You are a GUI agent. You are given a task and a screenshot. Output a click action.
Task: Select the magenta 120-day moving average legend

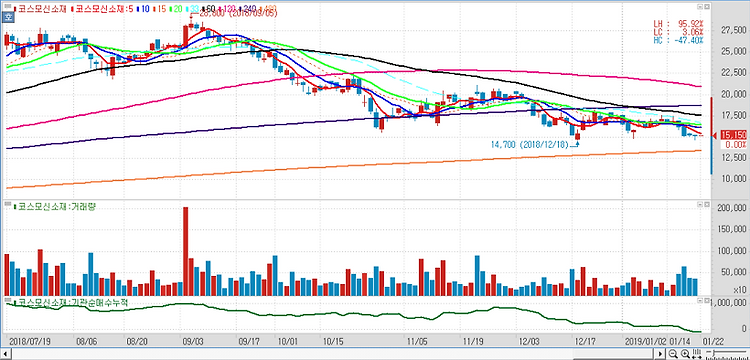tap(228, 9)
